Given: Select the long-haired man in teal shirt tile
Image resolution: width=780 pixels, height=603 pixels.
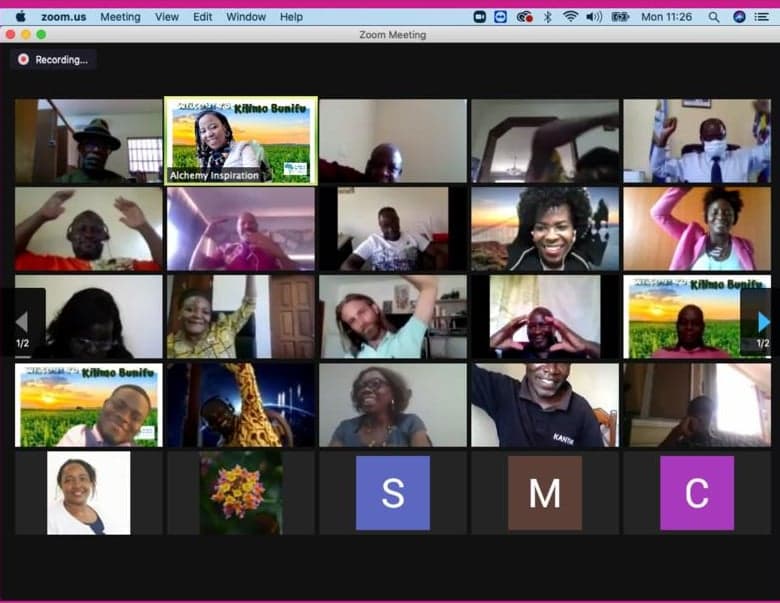Looking at the screenshot, I should tap(393, 317).
